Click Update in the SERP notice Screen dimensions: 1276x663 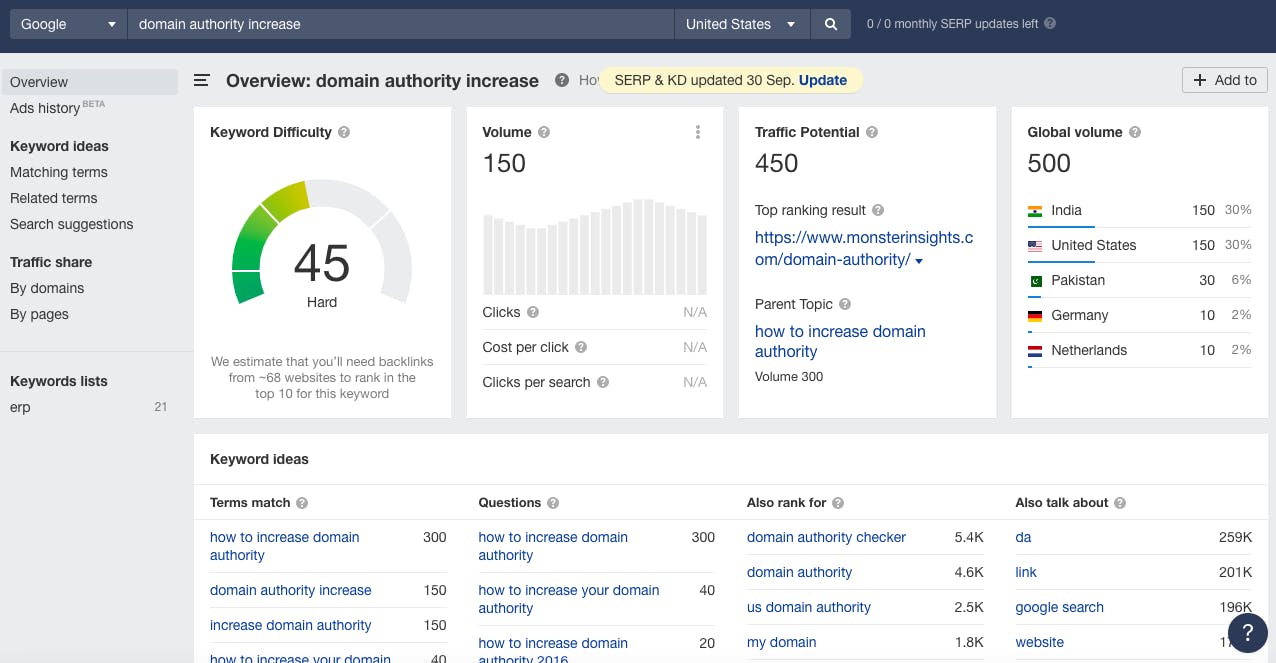pos(823,80)
